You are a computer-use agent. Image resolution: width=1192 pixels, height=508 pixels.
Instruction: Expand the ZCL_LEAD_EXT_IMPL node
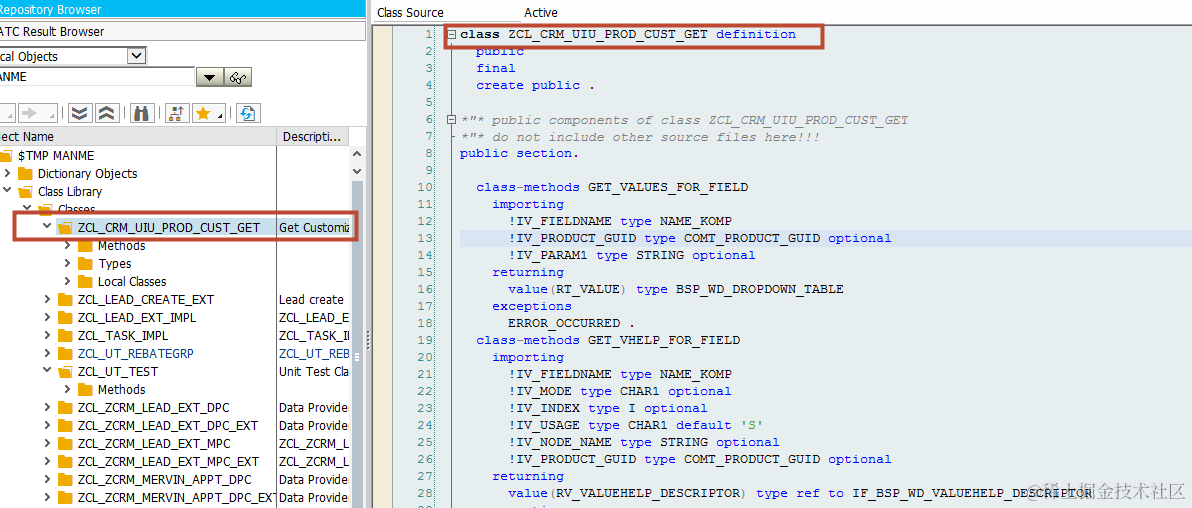point(47,318)
